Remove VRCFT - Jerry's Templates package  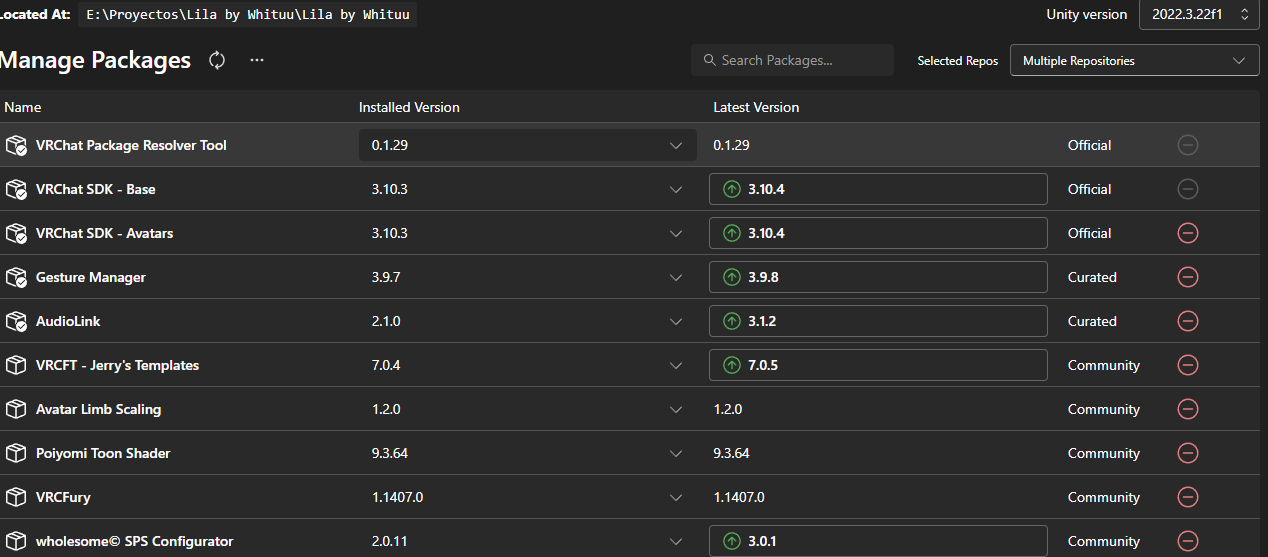coord(1188,365)
